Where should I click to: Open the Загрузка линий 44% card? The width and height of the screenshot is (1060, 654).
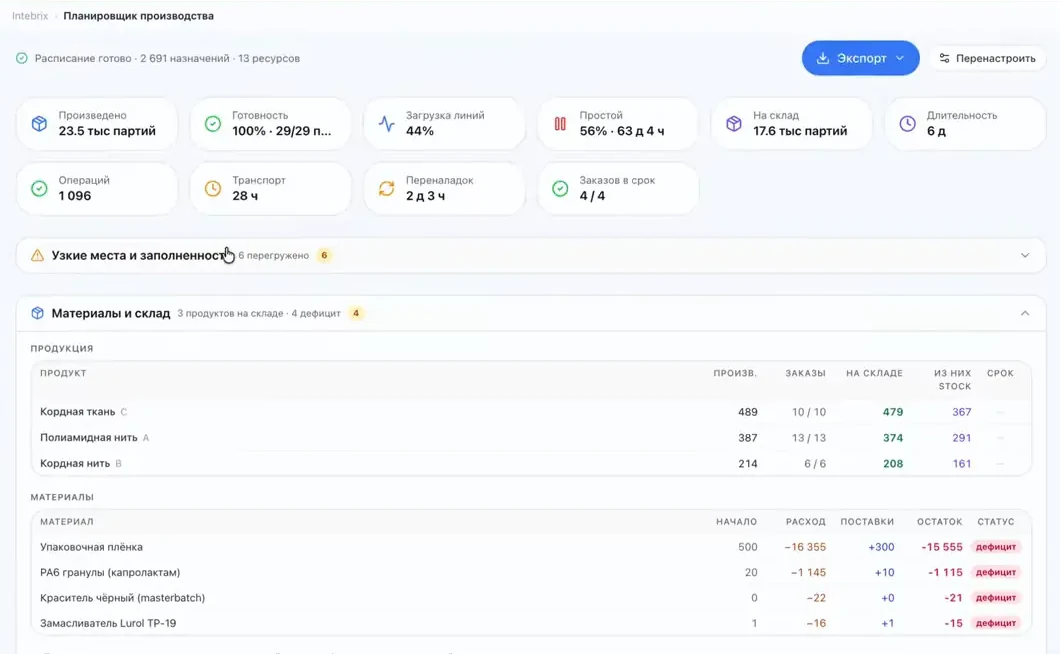[444, 124]
